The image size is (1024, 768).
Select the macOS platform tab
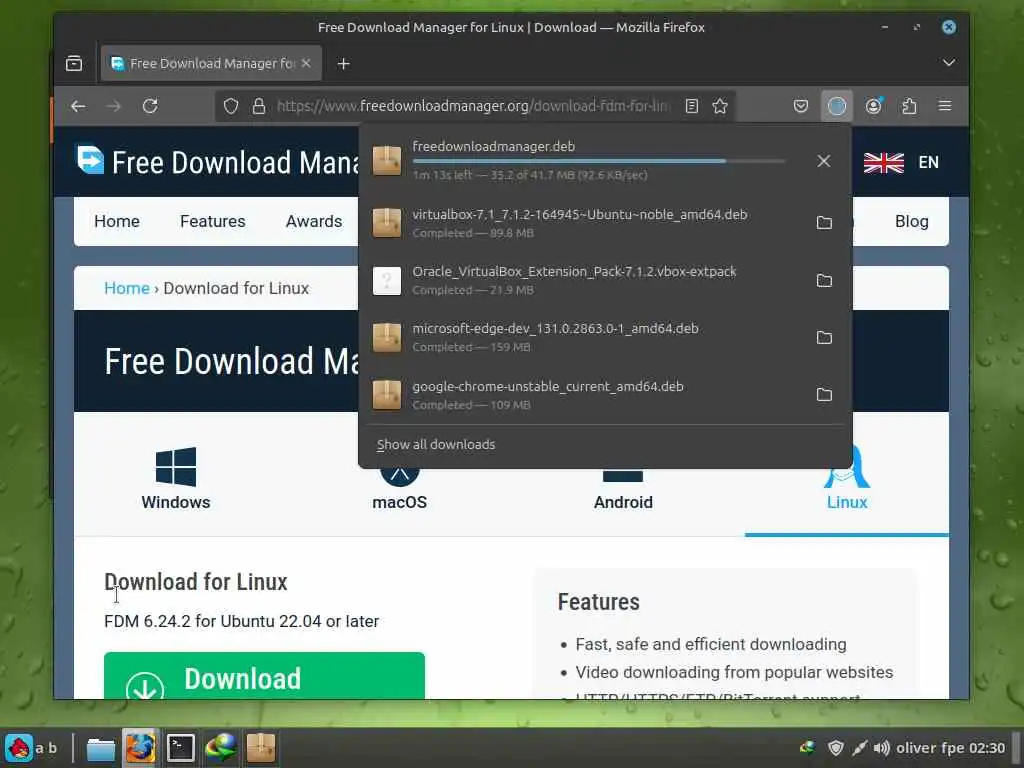point(400,490)
